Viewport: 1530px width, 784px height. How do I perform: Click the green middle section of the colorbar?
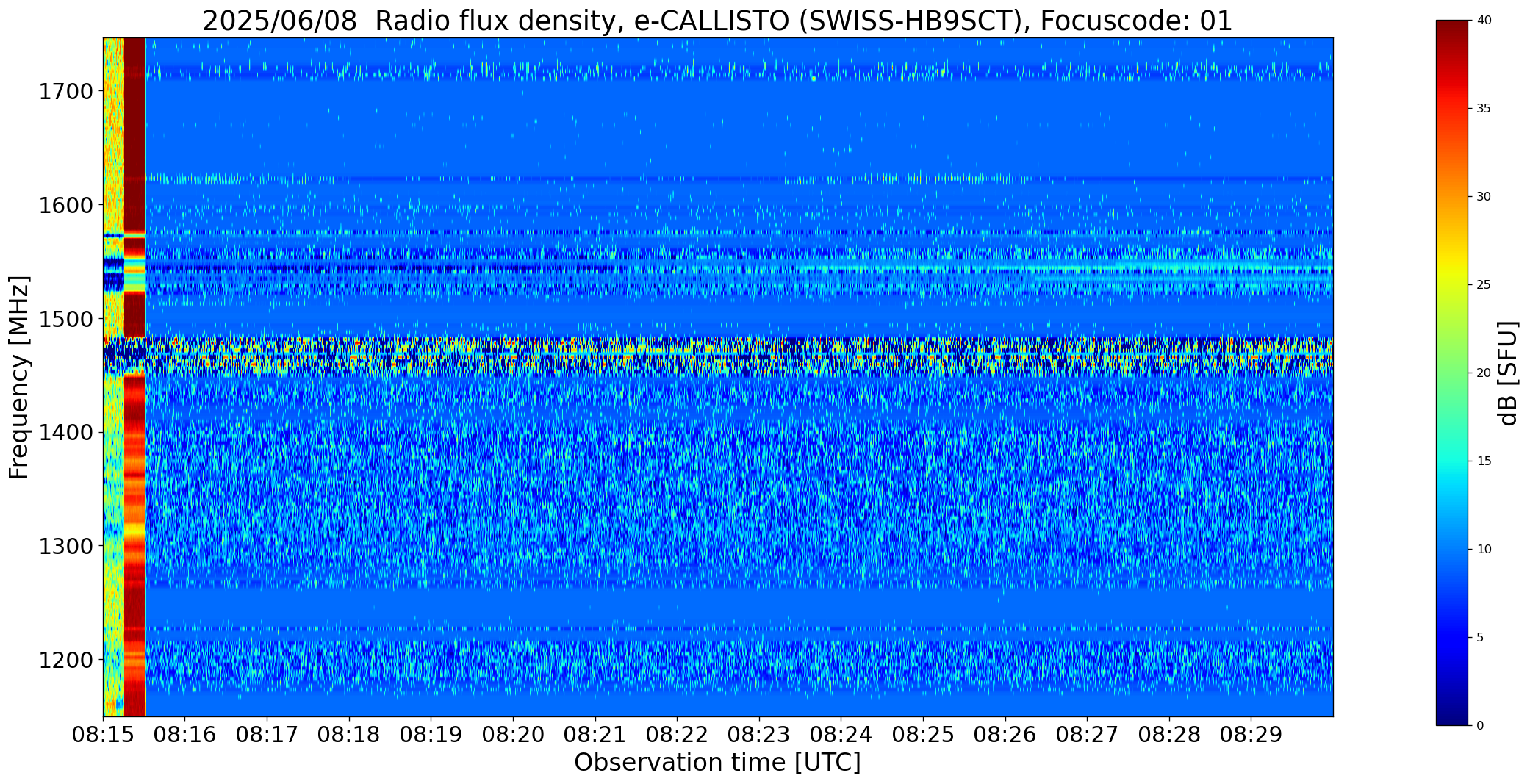click(1453, 373)
